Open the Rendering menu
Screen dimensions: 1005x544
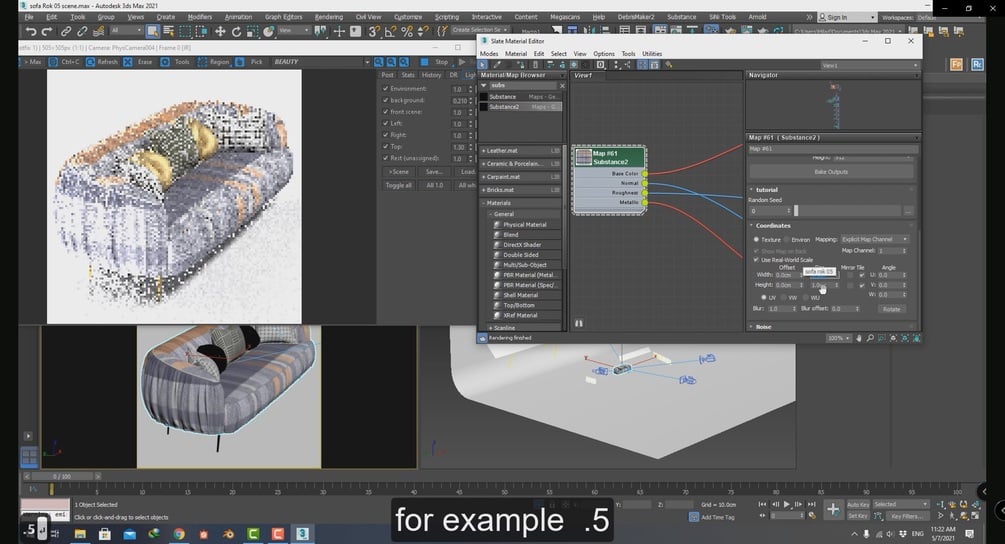(329, 17)
